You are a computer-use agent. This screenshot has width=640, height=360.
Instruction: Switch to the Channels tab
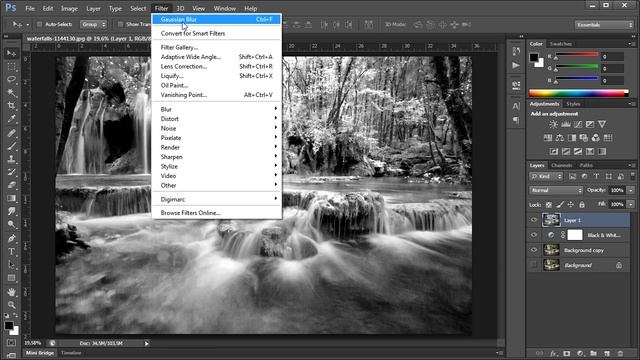coord(562,165)
